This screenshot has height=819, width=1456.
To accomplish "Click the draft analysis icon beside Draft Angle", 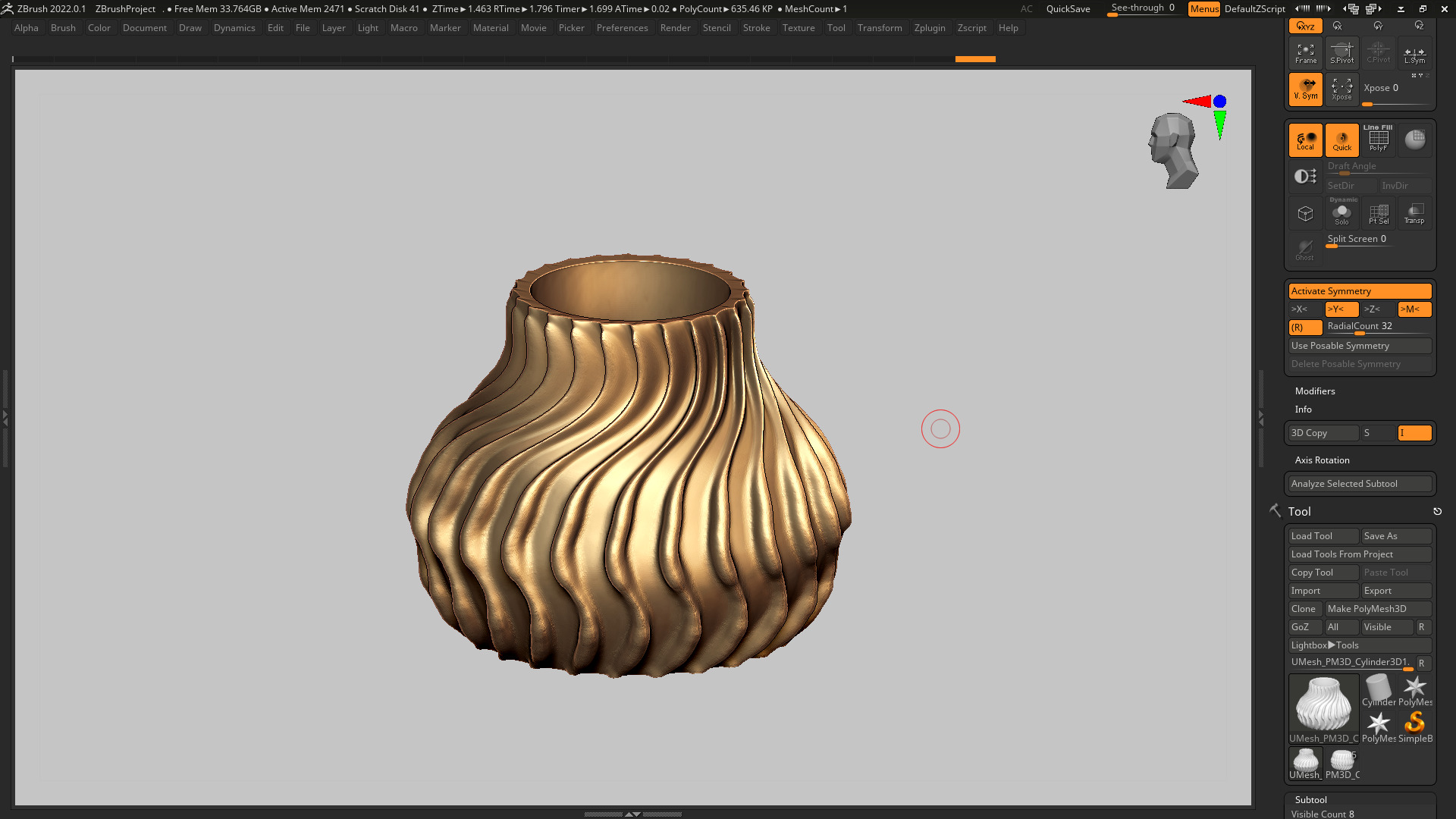I will 1305,177.
